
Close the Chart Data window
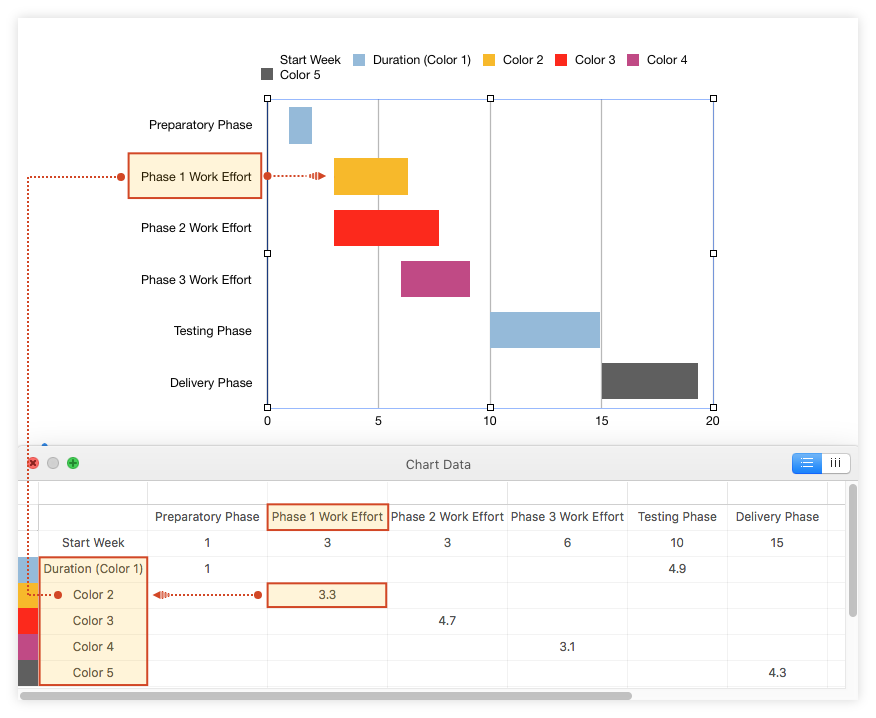(x=33, y=463)
